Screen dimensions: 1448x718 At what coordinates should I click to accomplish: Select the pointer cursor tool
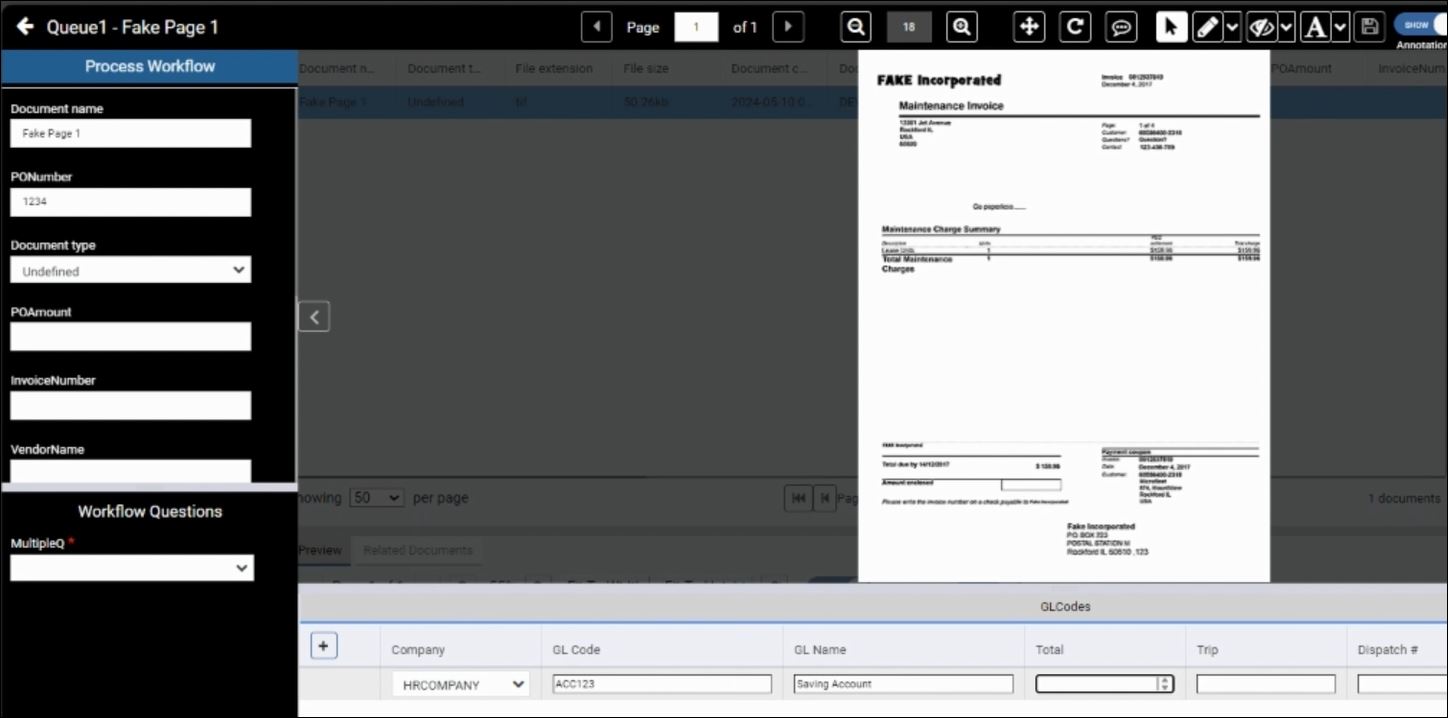pyautogui.click(x=1172, y=27)
